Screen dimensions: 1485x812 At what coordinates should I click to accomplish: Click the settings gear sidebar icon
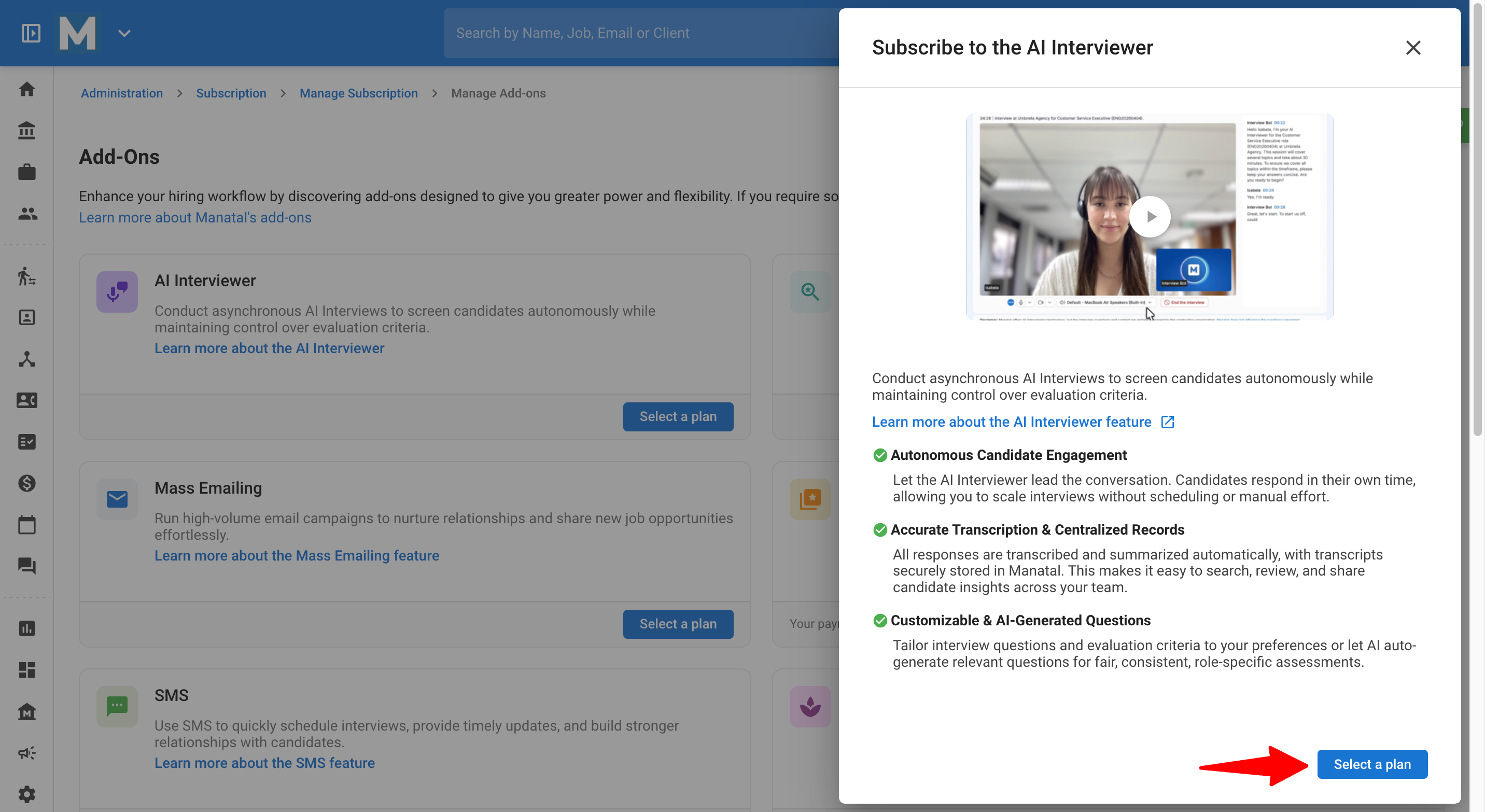tap(26, 794)
